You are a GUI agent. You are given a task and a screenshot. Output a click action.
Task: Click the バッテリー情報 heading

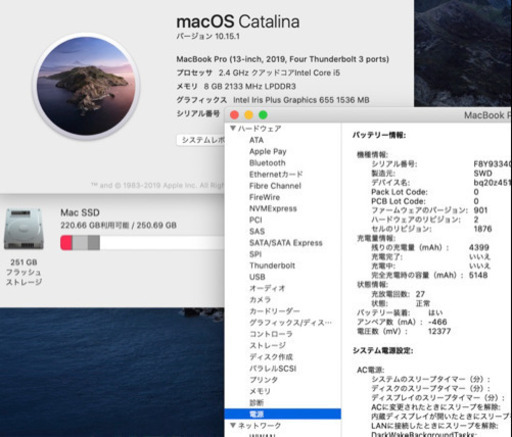(x=379, y=135)
